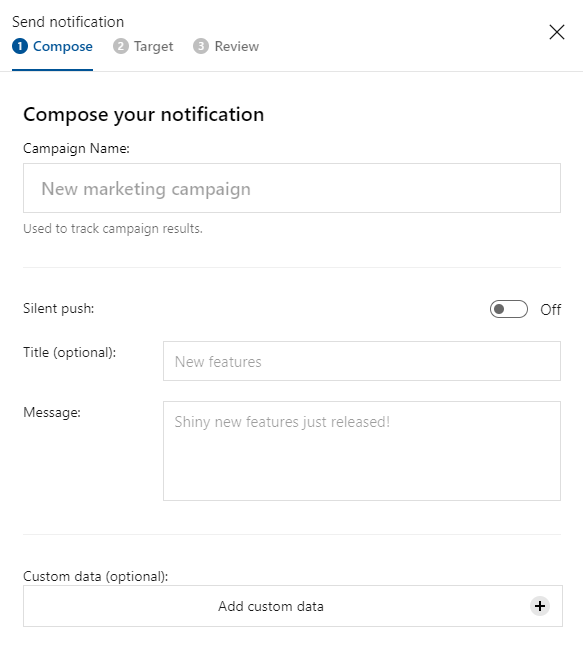Screen dimensions: 583x666
Task: Click the Silent push label
Action: click(59, 308)
